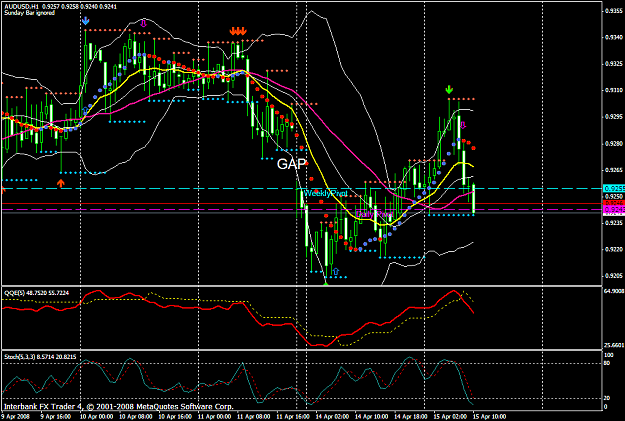Click the 0.9235 price scale value

pos(614,223)
